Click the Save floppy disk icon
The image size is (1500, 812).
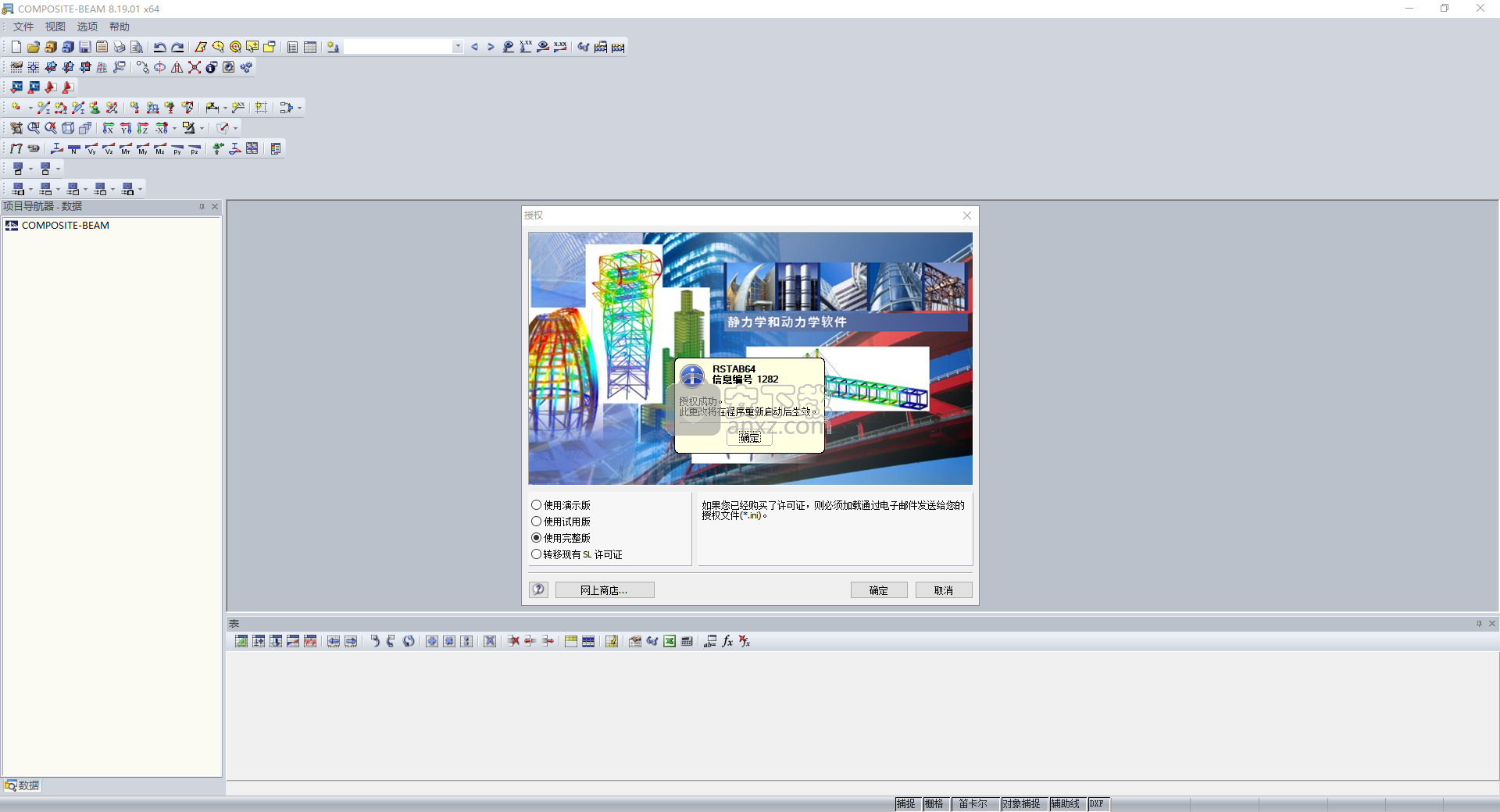tap(85, 47)
